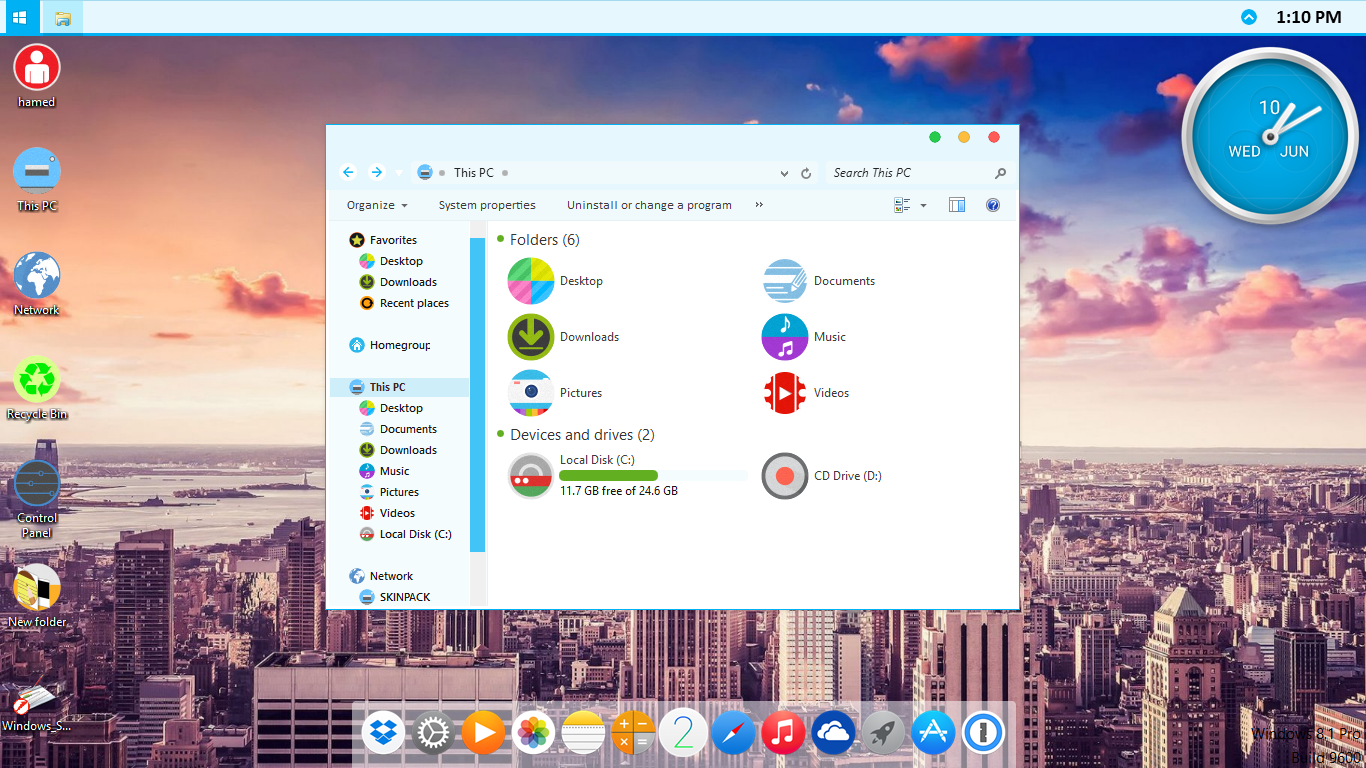Open the red Music app in dock
The height and width of the screenshot is (768, 1366).
click(x=783, y=734)
